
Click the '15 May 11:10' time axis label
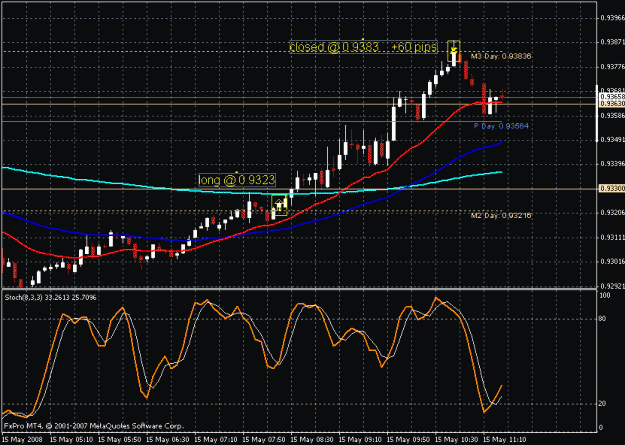504,439
